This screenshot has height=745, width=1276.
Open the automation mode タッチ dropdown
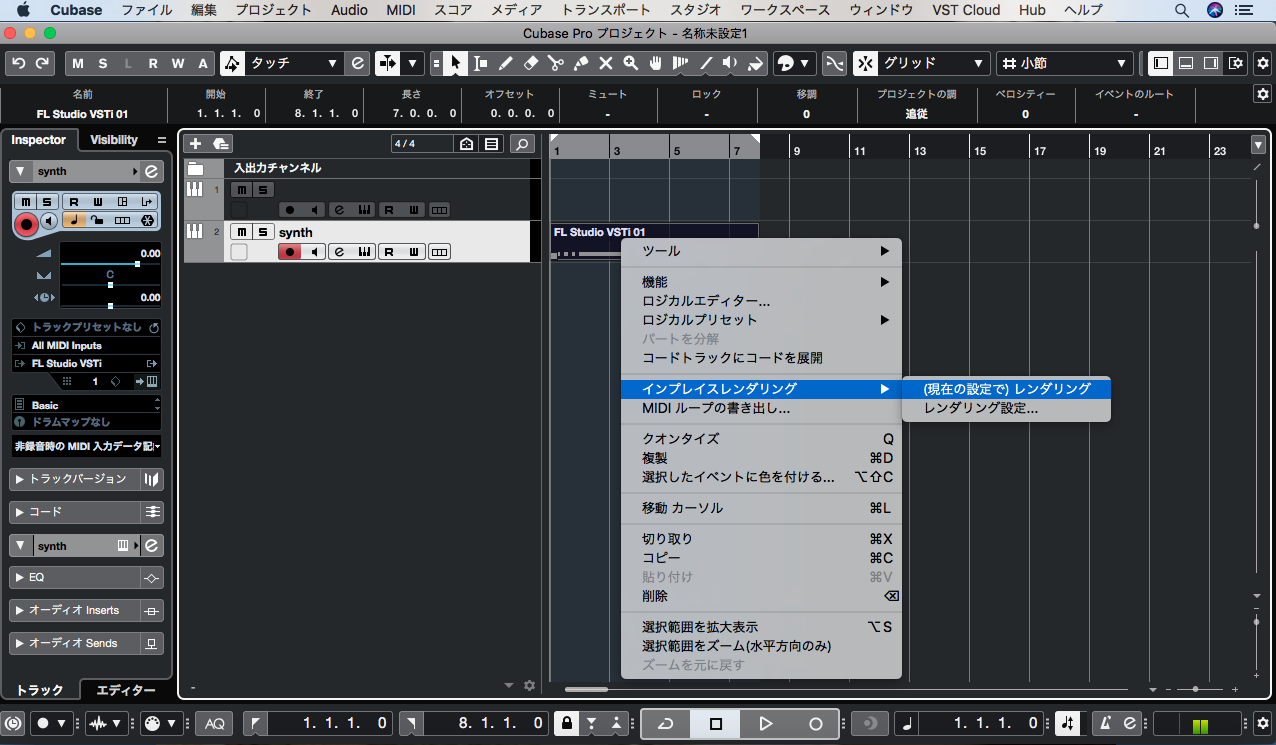point(295,63)
